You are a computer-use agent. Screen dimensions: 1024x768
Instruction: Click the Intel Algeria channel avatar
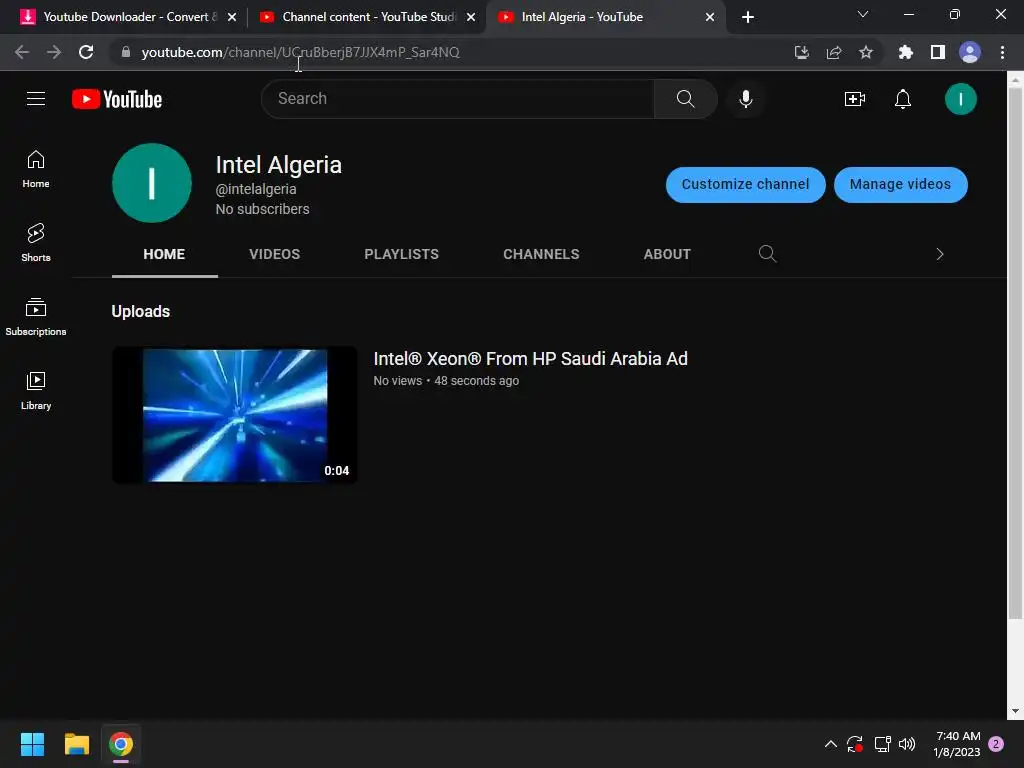(152, 183)
